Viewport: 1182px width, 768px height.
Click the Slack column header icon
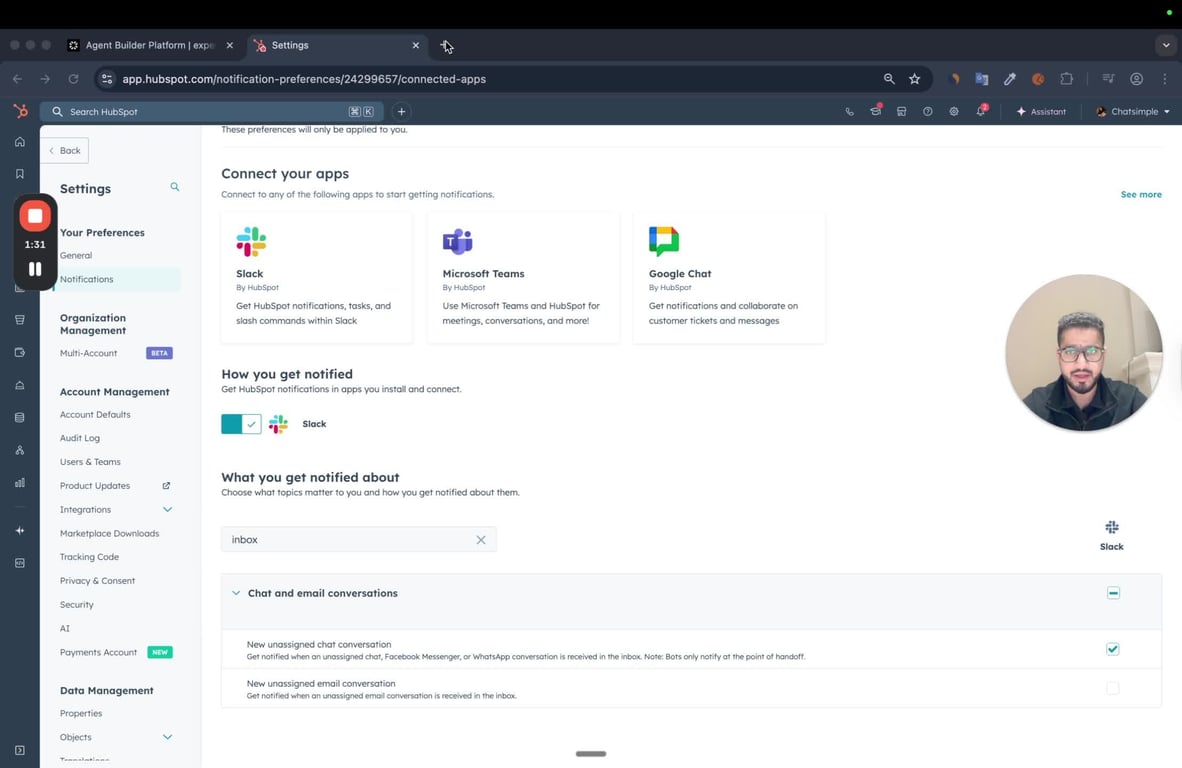[1112, 528]
